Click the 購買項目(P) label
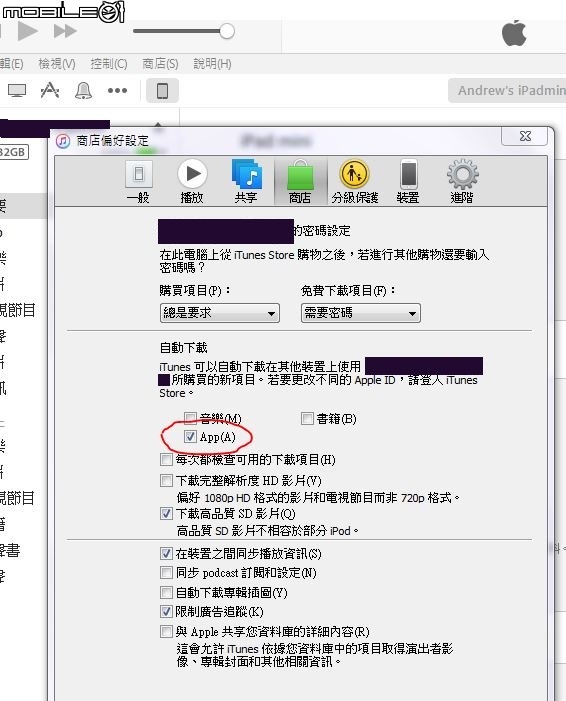 195,291
